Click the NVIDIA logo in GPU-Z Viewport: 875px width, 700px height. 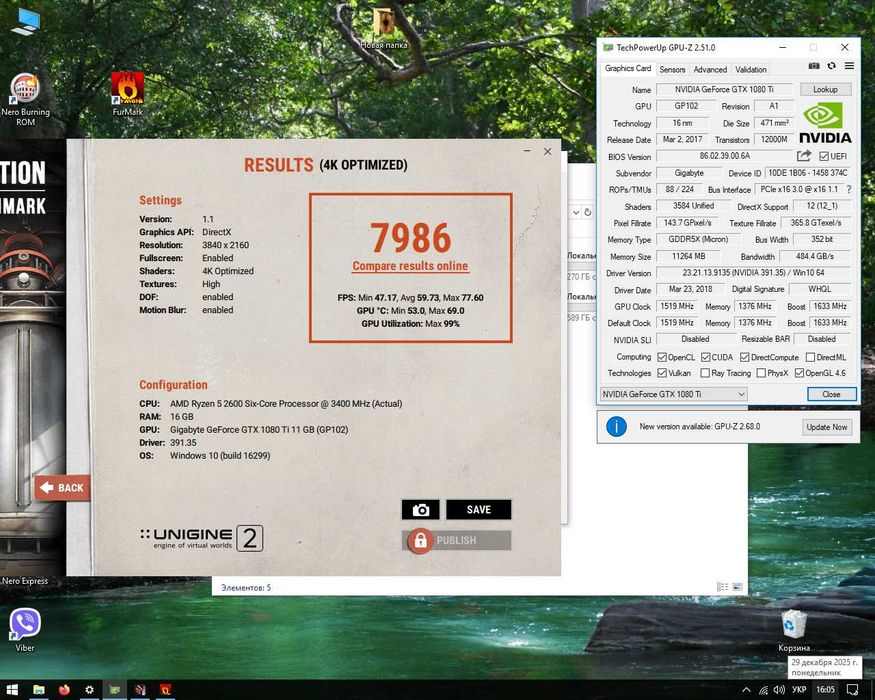coord(825,123)
